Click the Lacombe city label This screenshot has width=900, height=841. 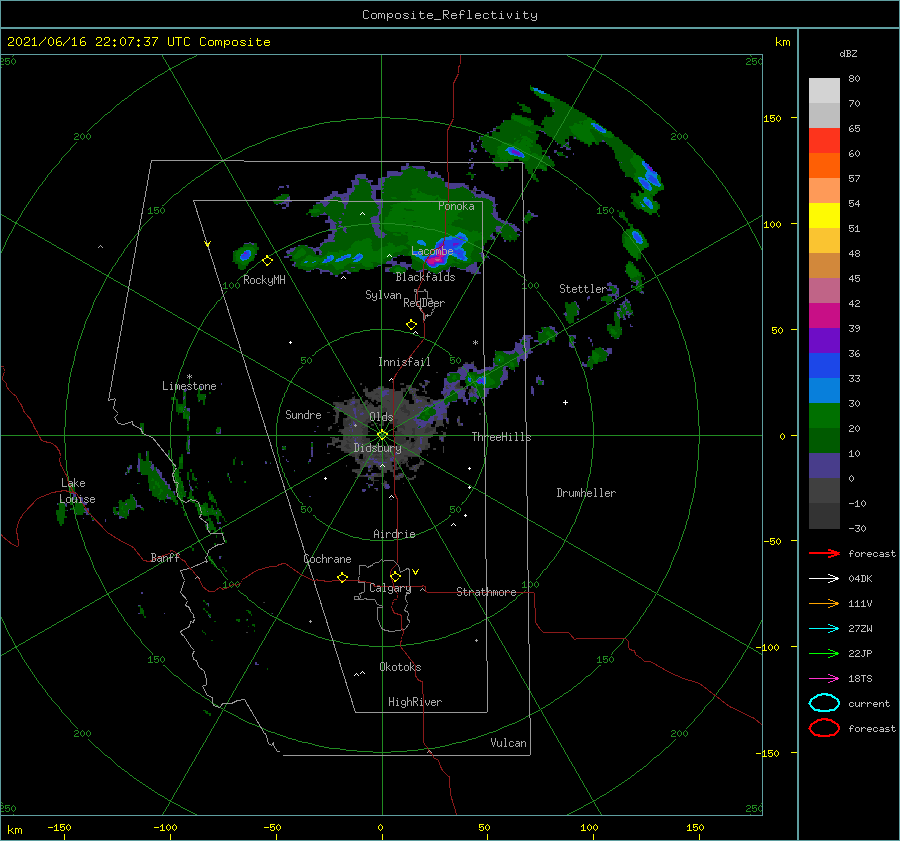[x=432, y=251]
